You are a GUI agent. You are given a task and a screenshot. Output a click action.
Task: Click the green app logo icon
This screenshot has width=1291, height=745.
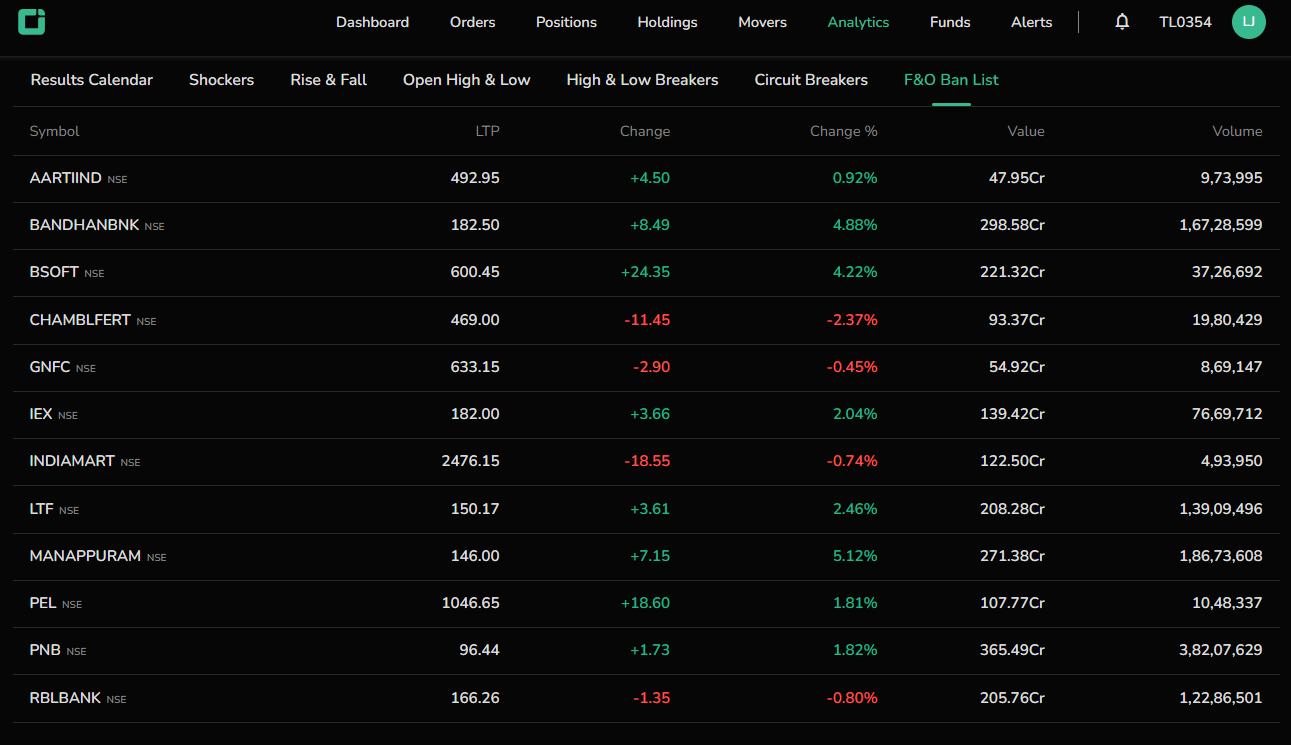[x=32, y=21]
